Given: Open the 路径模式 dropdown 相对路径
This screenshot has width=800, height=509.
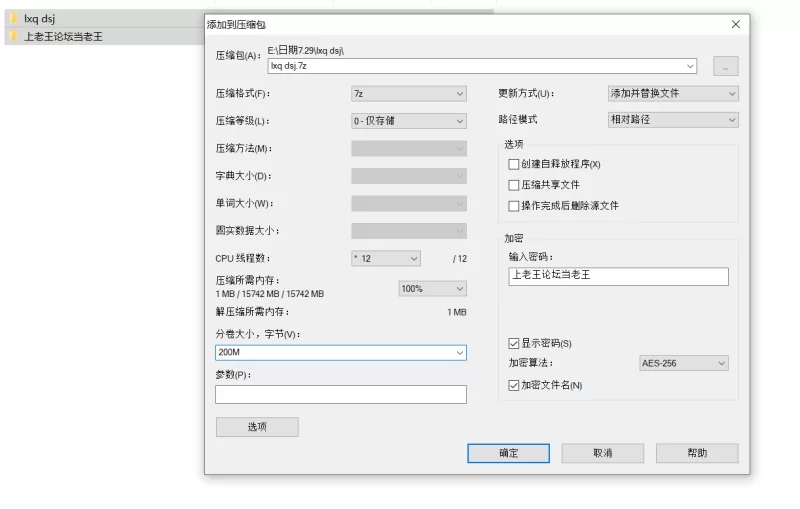Looking at the screenshot, I should [x=673, y=120].
